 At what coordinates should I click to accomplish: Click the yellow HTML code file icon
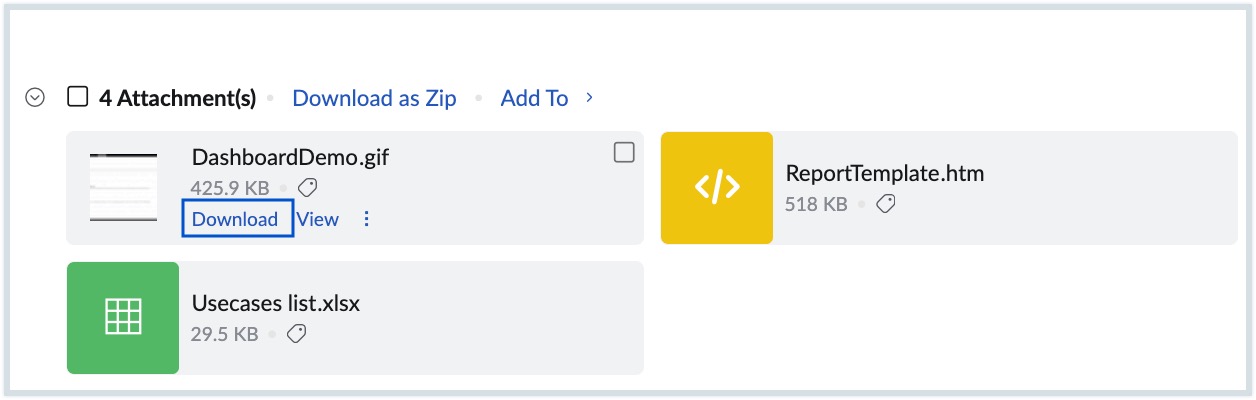click(x=717, y=188)
